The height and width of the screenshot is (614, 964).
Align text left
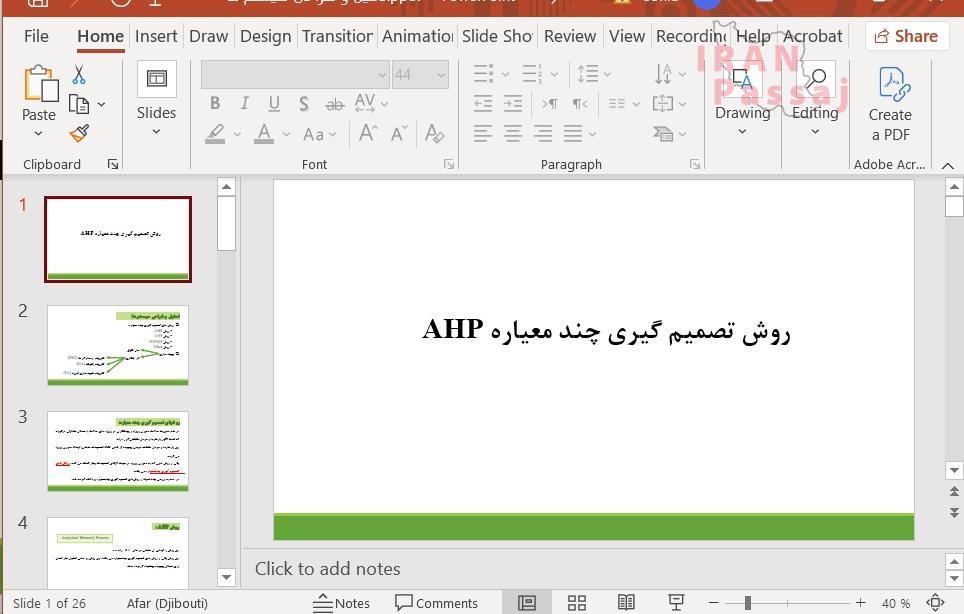pyautogui.click(x=483, y=133)
